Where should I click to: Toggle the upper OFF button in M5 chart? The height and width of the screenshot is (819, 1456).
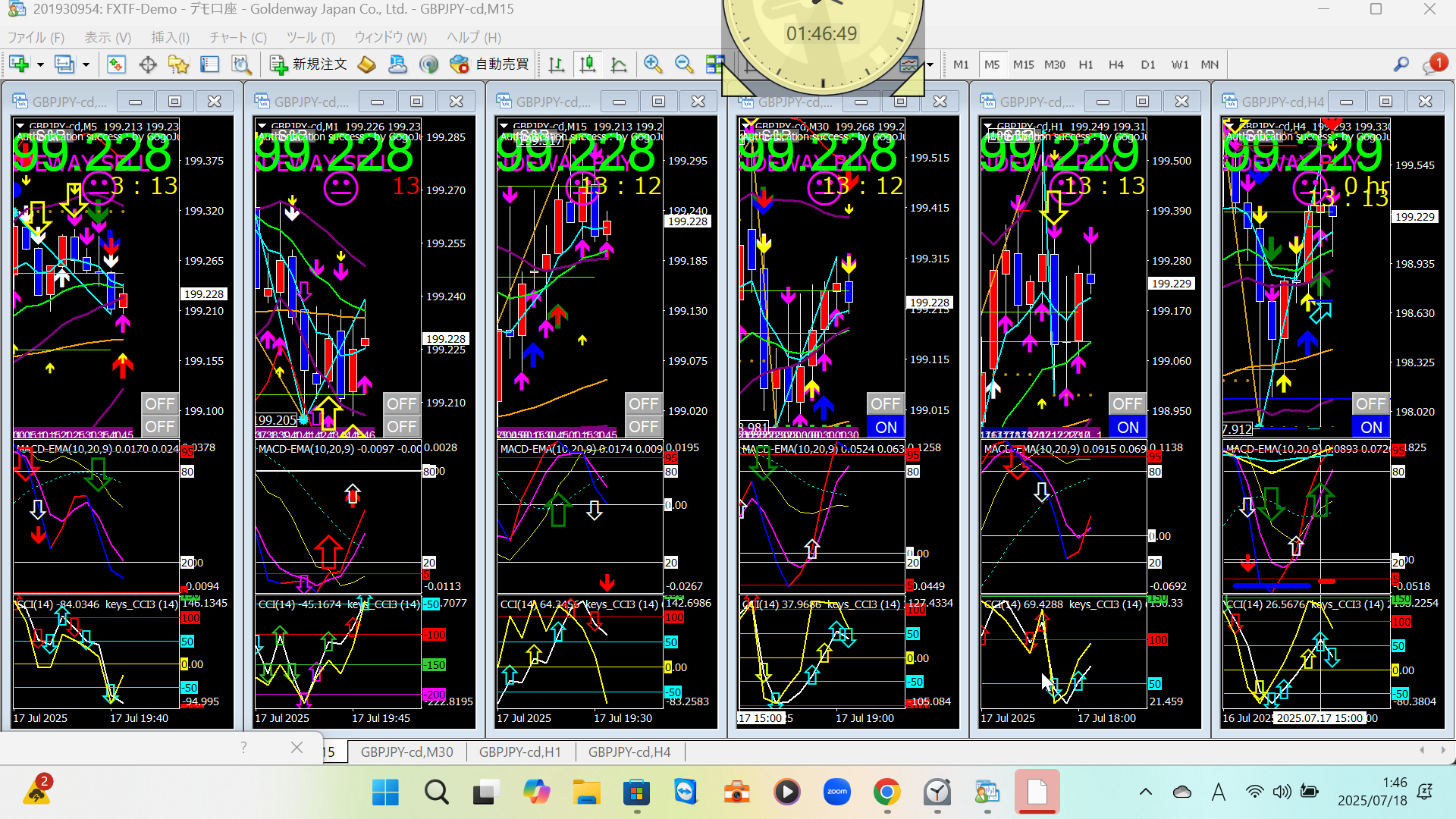tap(159, 403)
